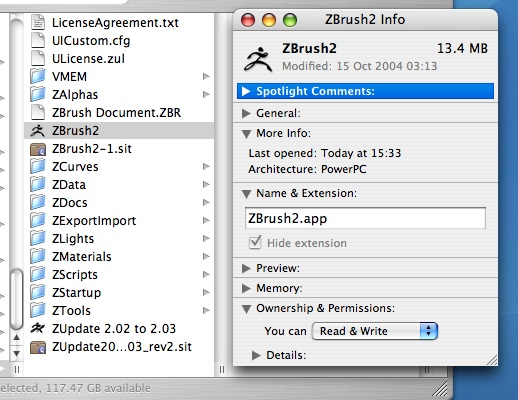Toggle the Hide extension checkbox
The height and width of the screenshot is (400, 518).
tap(255, 242)
